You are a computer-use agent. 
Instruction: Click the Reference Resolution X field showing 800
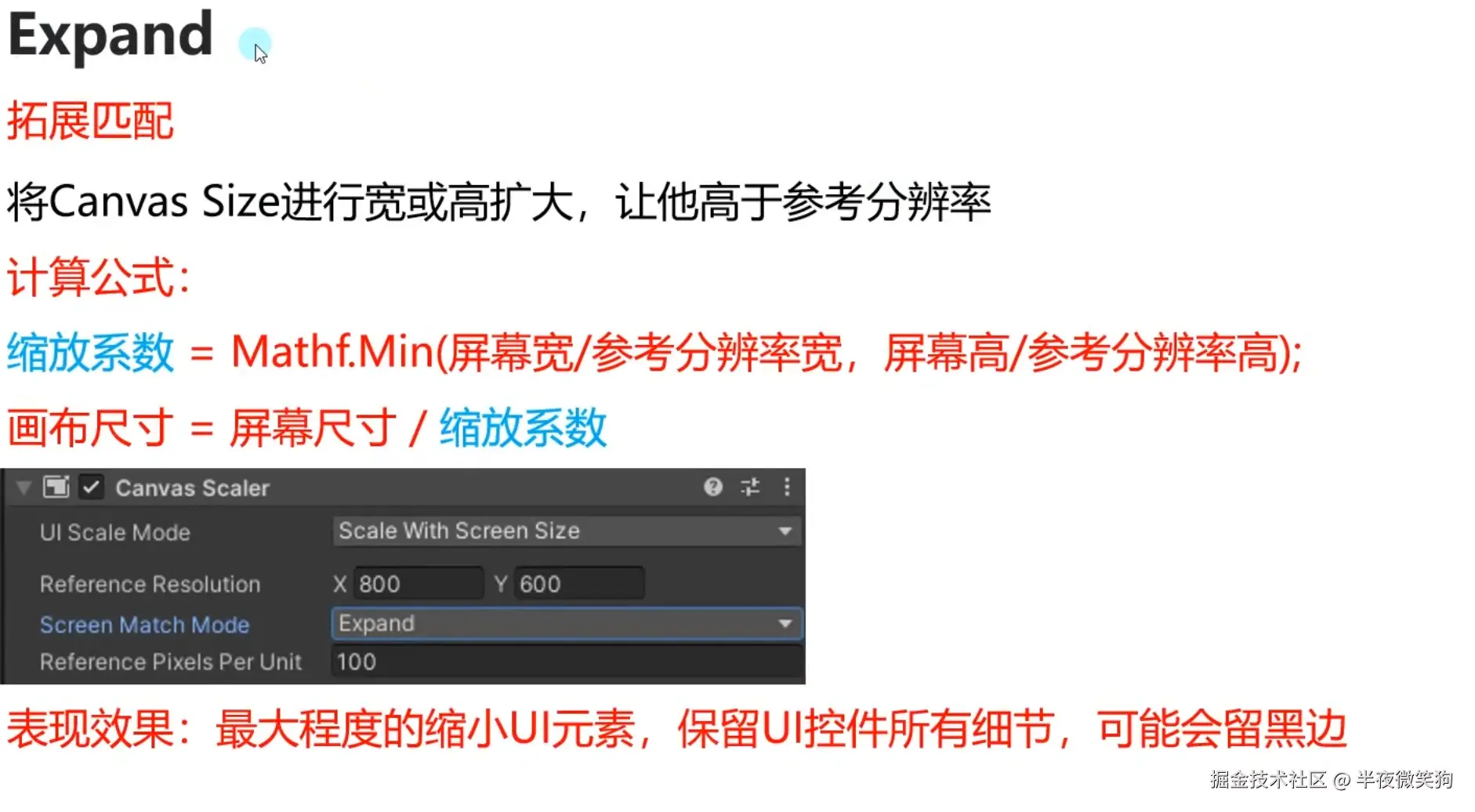pos(419,584)
